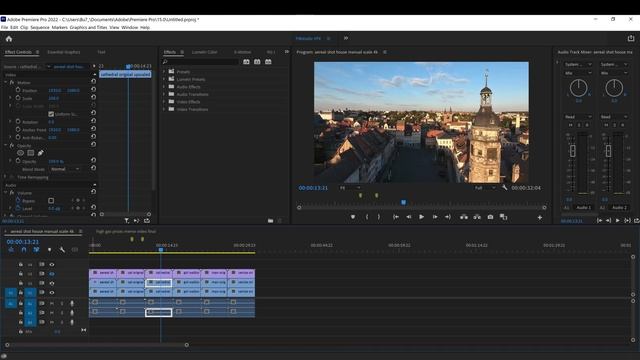The image size is (640, 360).
Task: Open the Program Monitor settings wrench
Action: click(504, 188)
